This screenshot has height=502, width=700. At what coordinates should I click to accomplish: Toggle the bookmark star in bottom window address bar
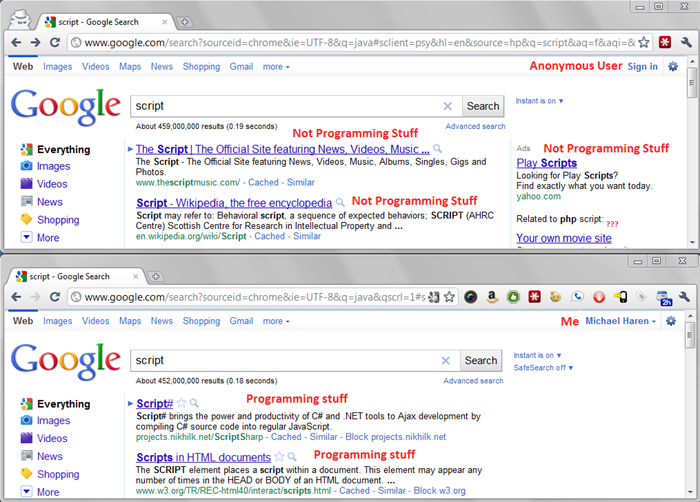pyautogui.click(x=450, y=297)
